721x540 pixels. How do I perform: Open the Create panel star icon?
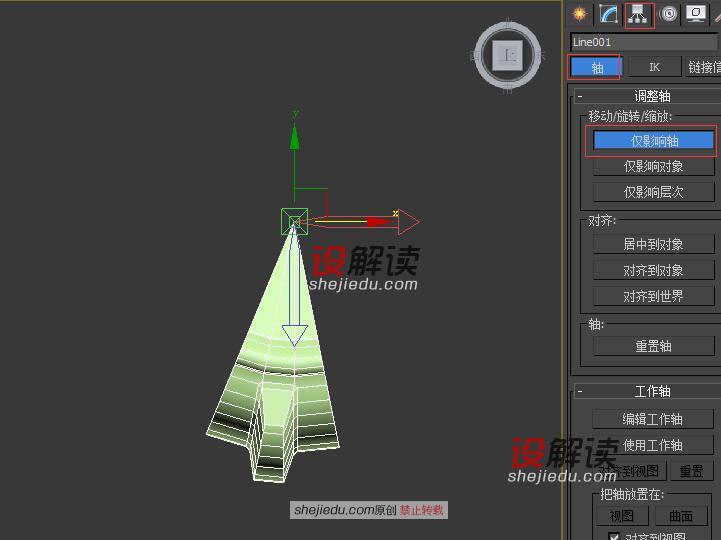click(579, 14)
